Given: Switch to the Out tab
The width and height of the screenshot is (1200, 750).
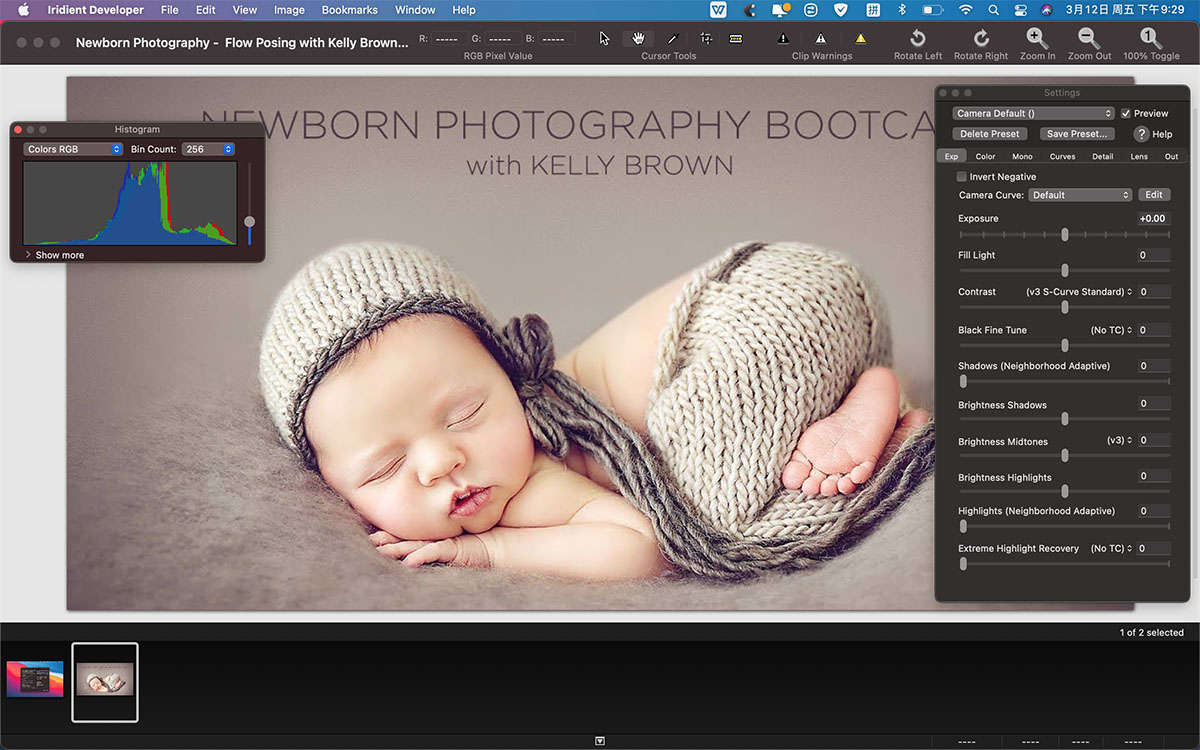Looking at the screenshot, I should (x=1171, y=156).
